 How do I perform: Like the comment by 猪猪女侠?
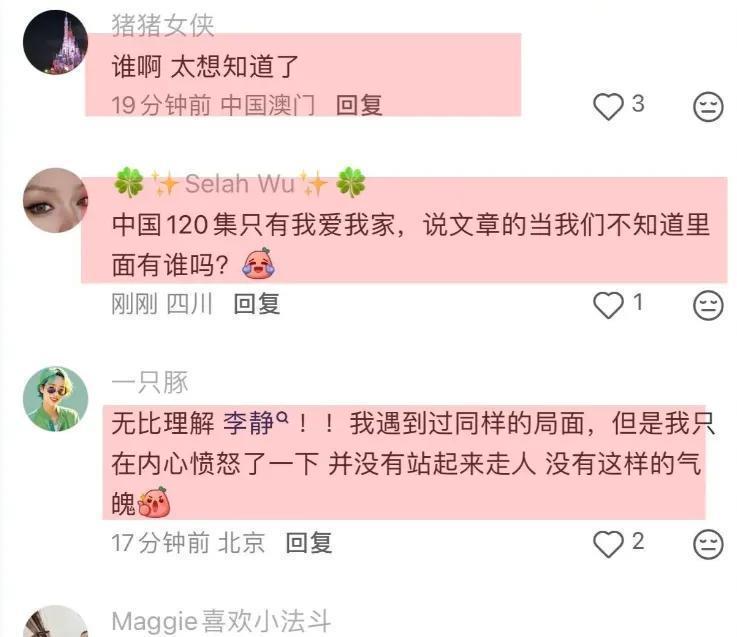point(608,106)
